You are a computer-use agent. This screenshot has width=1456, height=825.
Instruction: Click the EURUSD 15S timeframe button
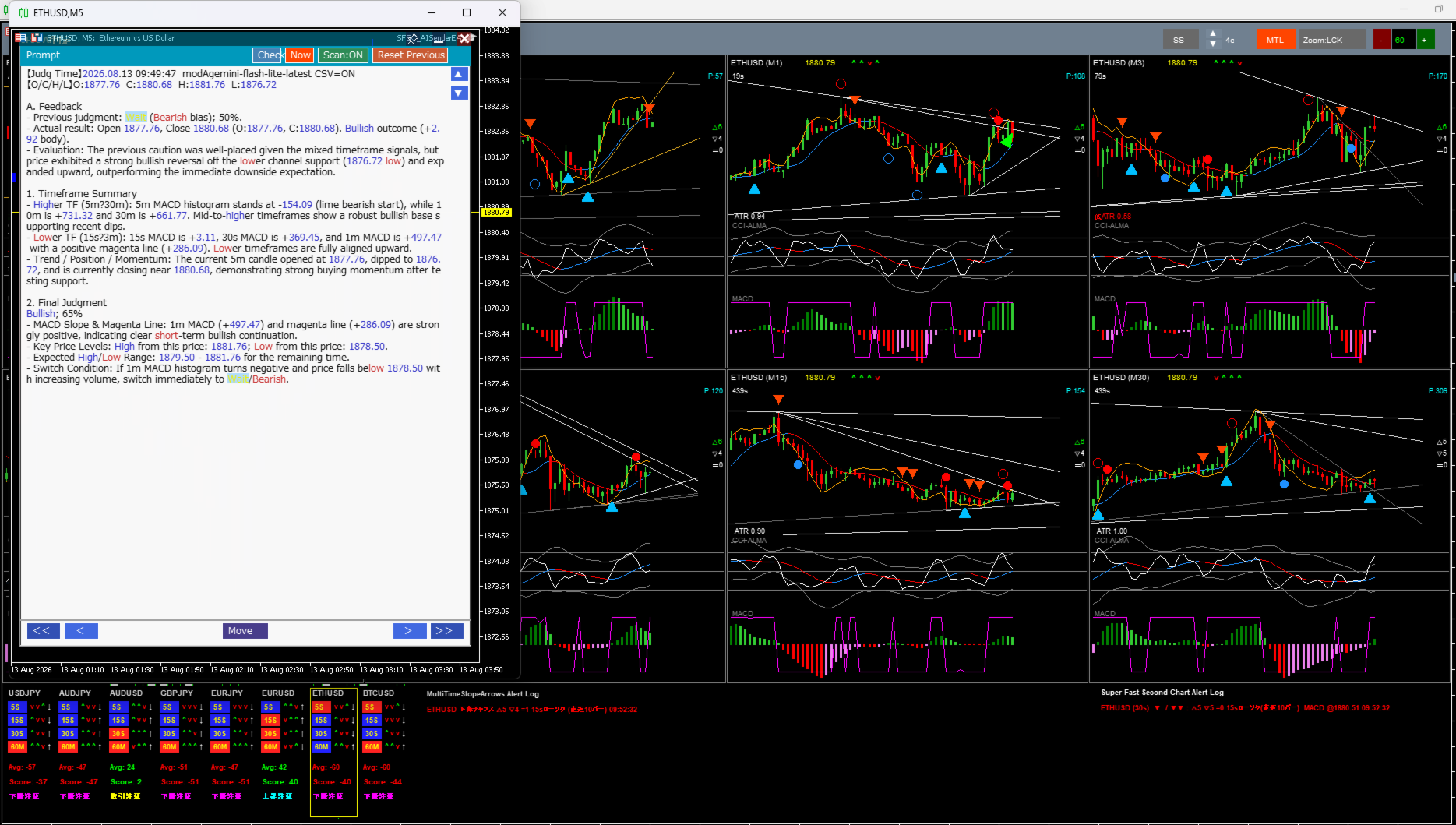pyautogui.click(x=270, y=721)
